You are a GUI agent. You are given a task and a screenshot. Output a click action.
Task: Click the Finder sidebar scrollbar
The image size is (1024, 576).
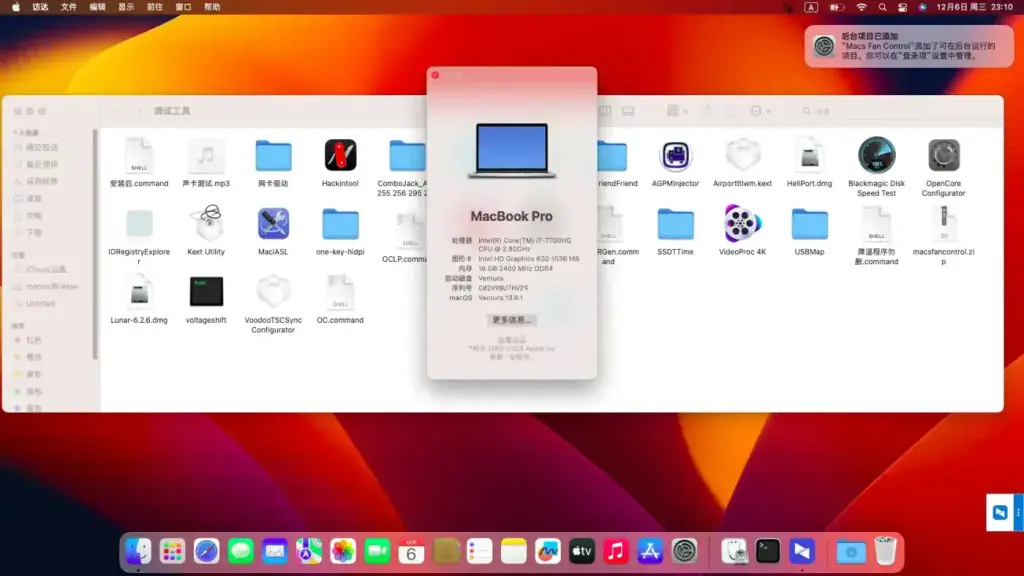tap(95, 244)
